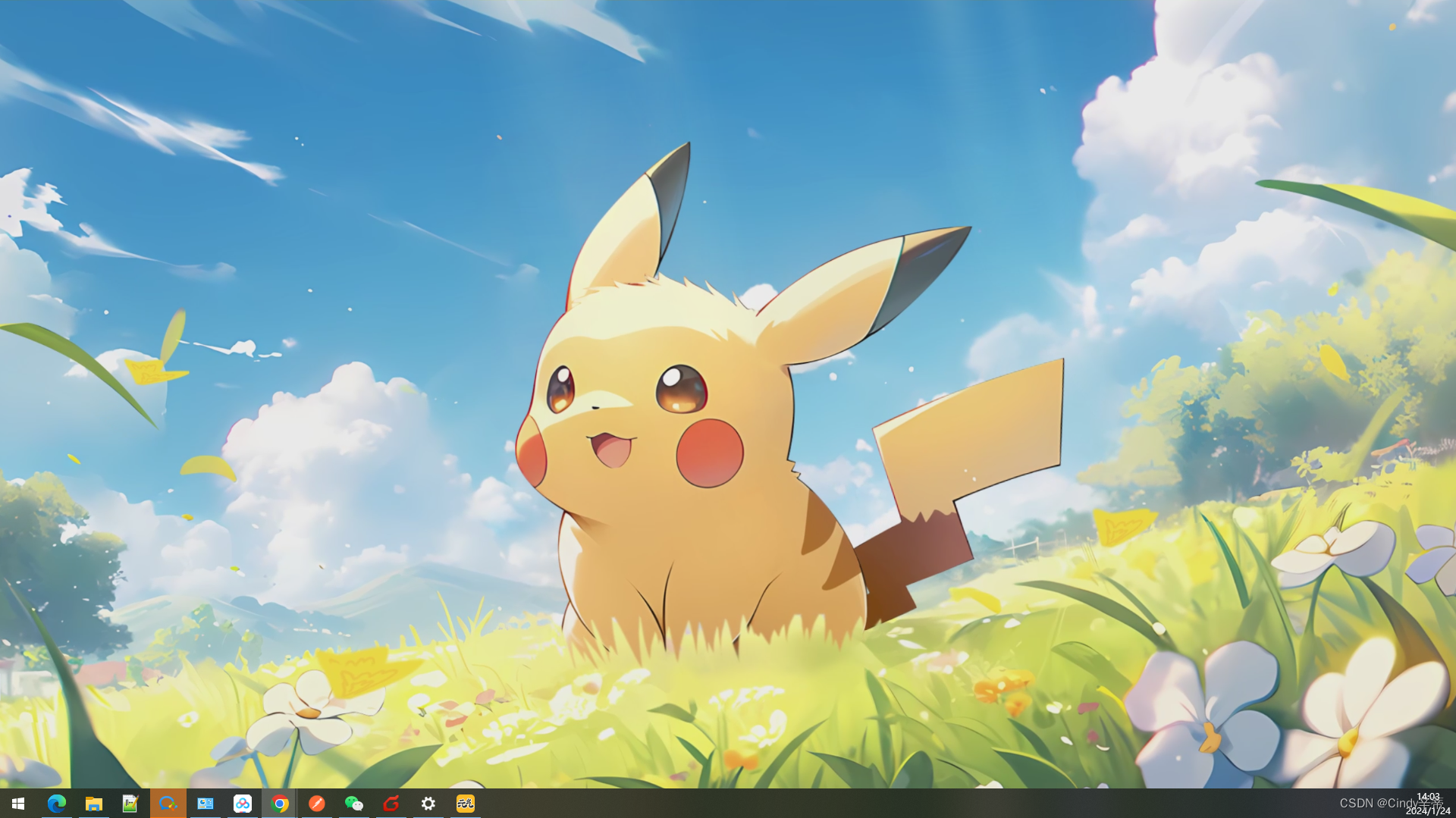Open the yellow Yuanqi wallpaper app icon
The width and height of the screenshot is (1456, 818).
466,804
